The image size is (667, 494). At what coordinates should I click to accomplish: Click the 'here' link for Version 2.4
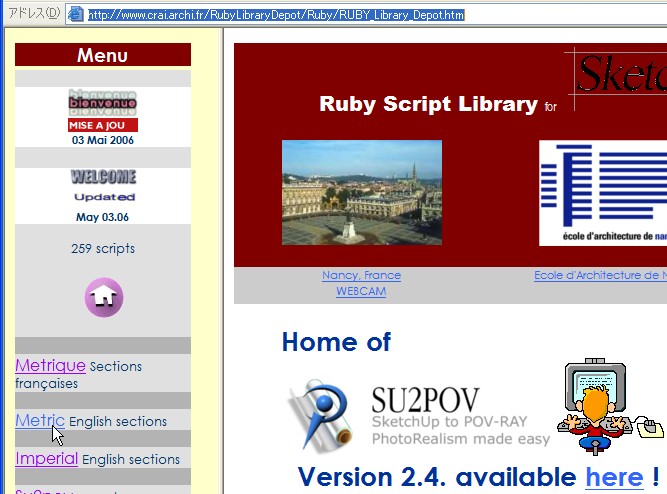click(x=614, y=477)
